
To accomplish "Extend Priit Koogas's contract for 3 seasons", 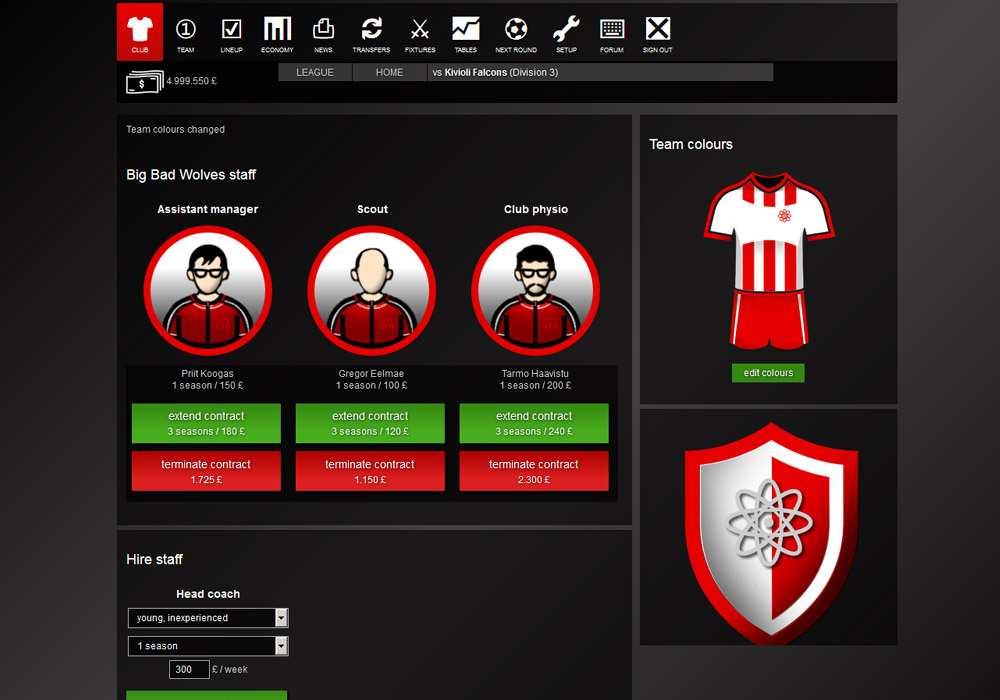I will [x=206, y=423].
